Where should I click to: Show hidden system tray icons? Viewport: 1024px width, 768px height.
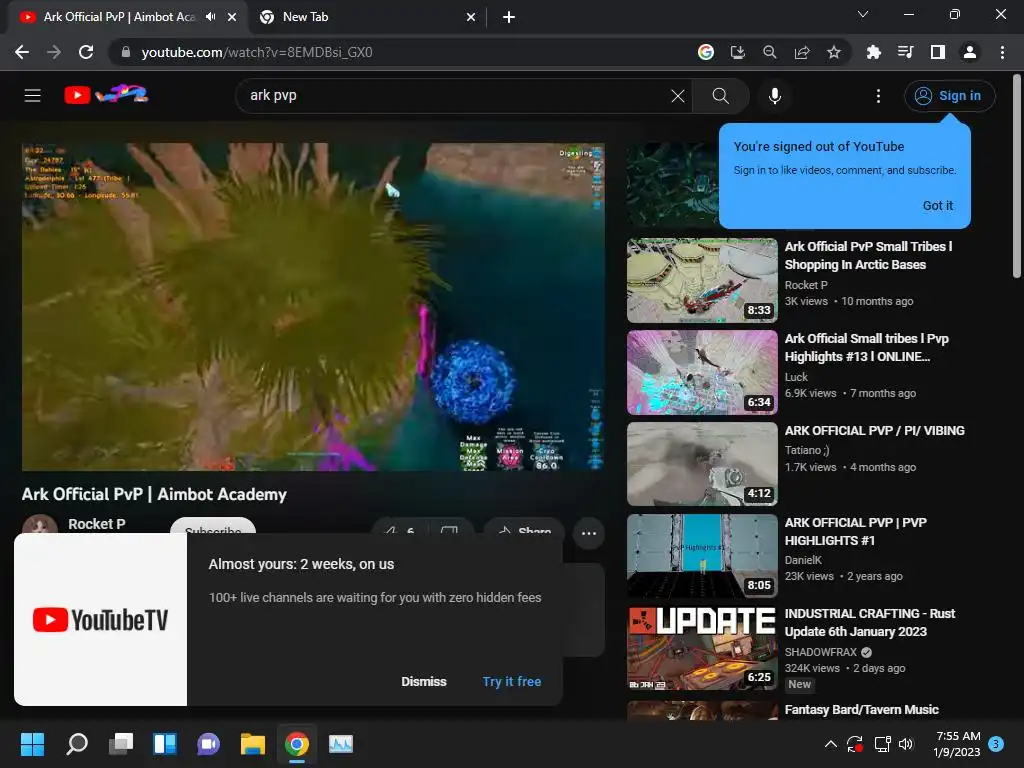pos(831,744)
